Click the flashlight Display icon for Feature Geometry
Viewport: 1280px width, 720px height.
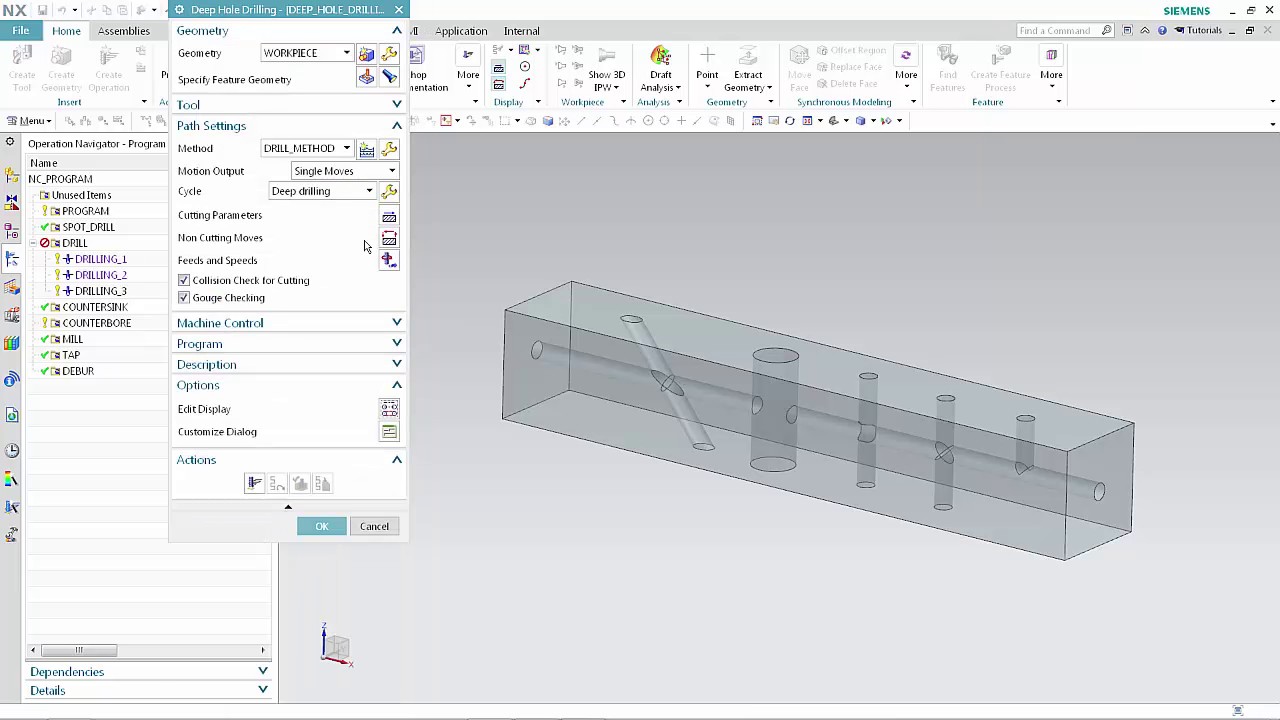[x=389, y=78]
